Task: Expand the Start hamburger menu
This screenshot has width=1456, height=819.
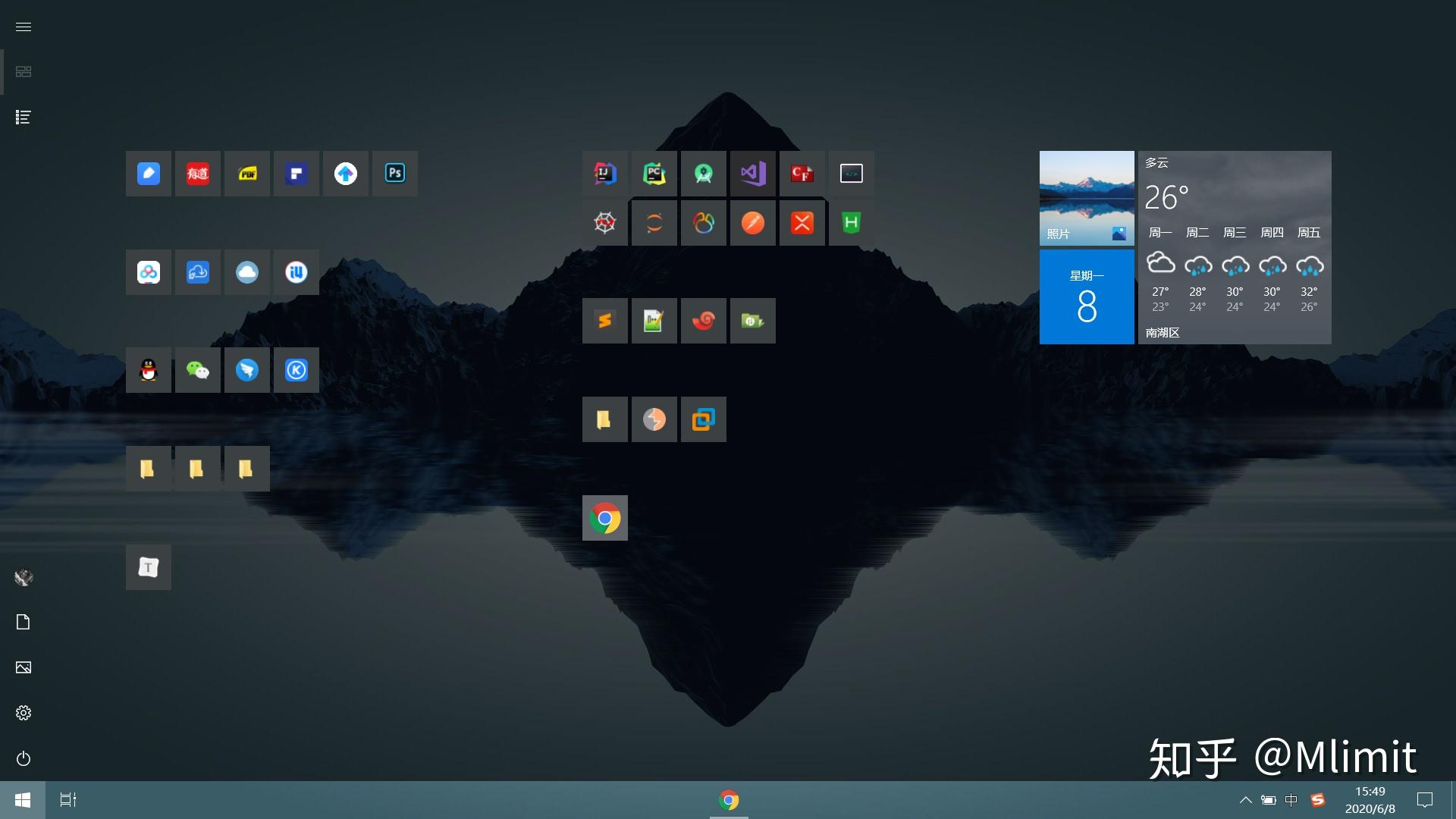Action: (24, 27)
